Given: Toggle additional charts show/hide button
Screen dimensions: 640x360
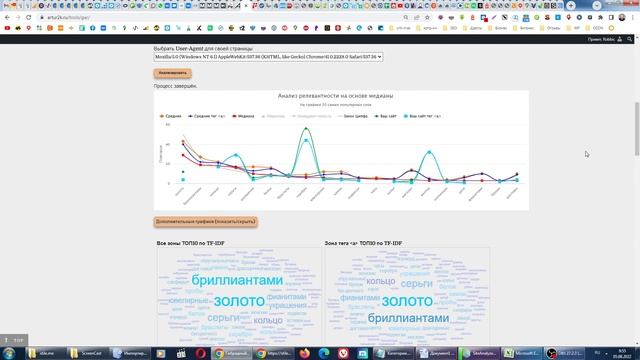Looking at the screenshot, I should pyautogui.click(x=206, y=222).
